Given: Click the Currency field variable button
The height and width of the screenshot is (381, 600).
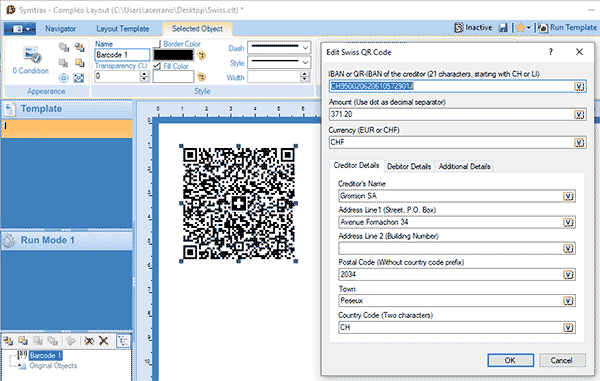Looking at the screenshot, I should [x=579, y=143].
